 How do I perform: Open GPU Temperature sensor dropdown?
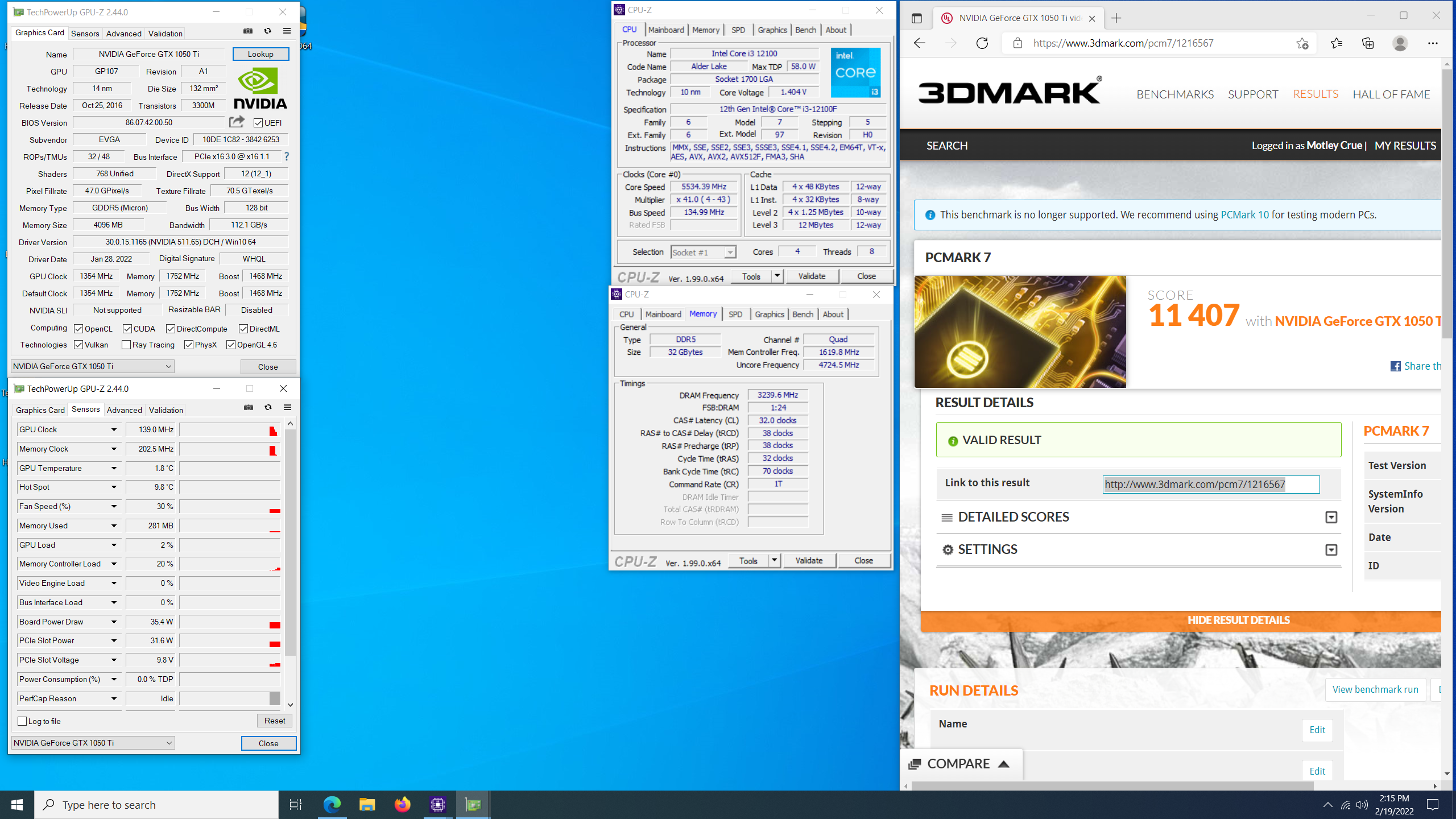pyautogui.click(x=114, y=469)
